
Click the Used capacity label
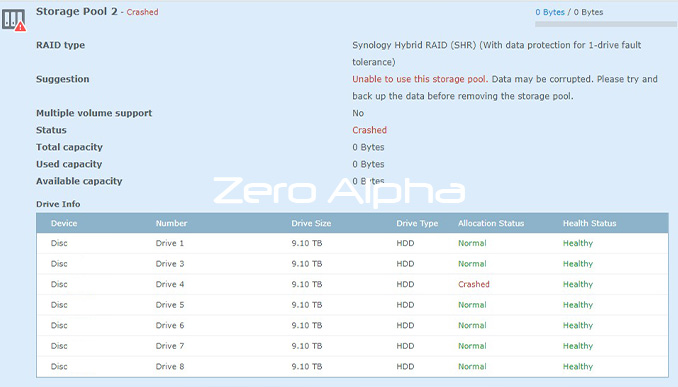tap(69, 164)
